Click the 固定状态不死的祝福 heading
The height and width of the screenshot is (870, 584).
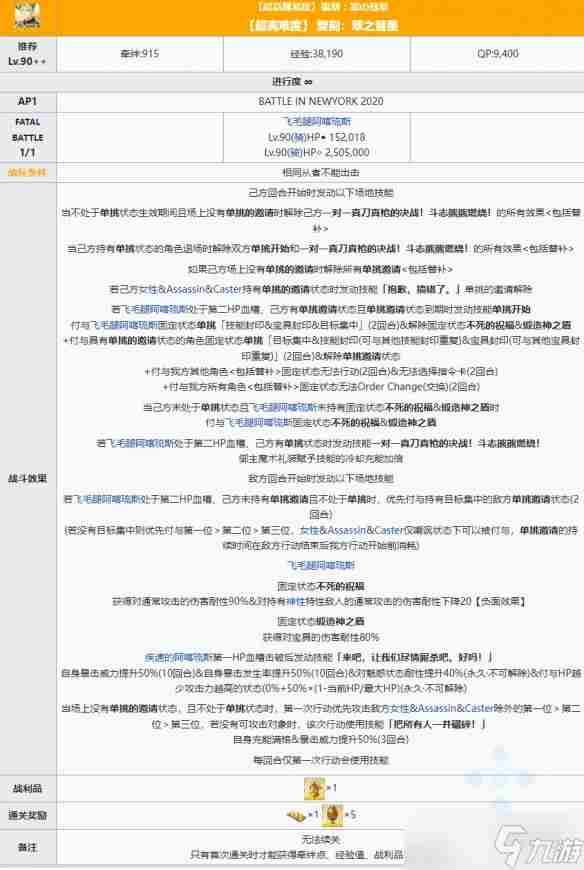click(321, 586)
